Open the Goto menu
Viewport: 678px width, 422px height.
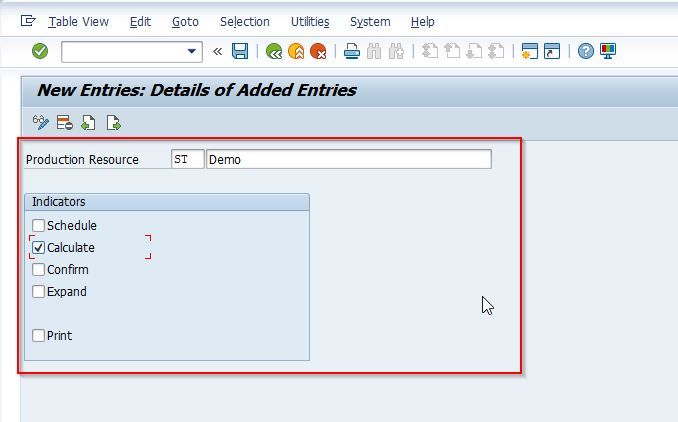pos(185,22)
